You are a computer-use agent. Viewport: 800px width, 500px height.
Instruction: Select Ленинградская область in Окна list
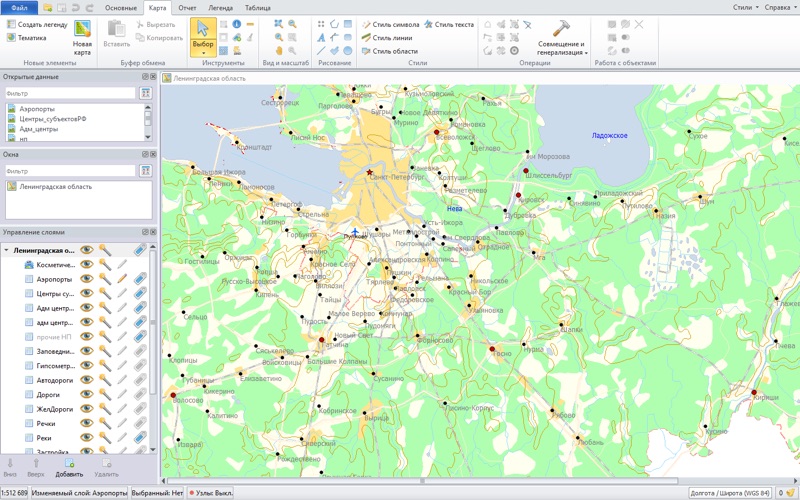pyautogui.click(x=56, y=187)
